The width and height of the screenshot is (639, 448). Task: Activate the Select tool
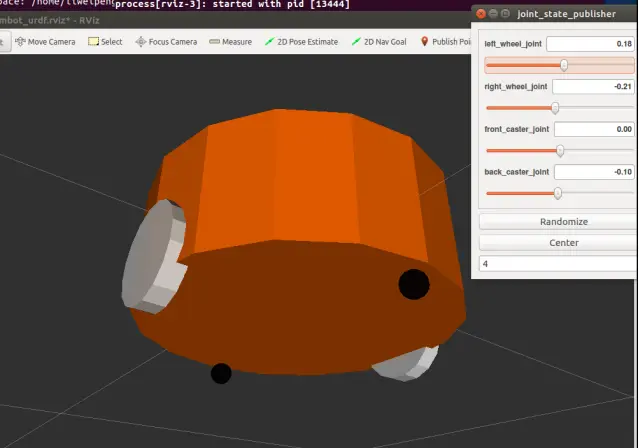pos(105,42)
